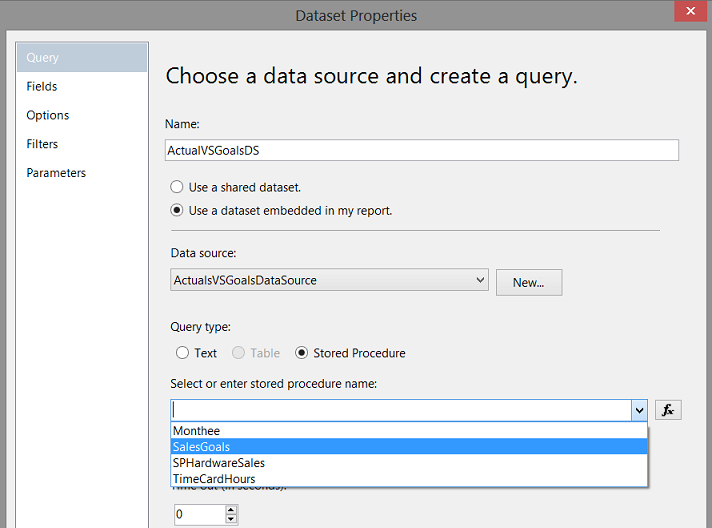Select 'Use a shared dataset' option

pyautogui.click(x=177, y=187)
